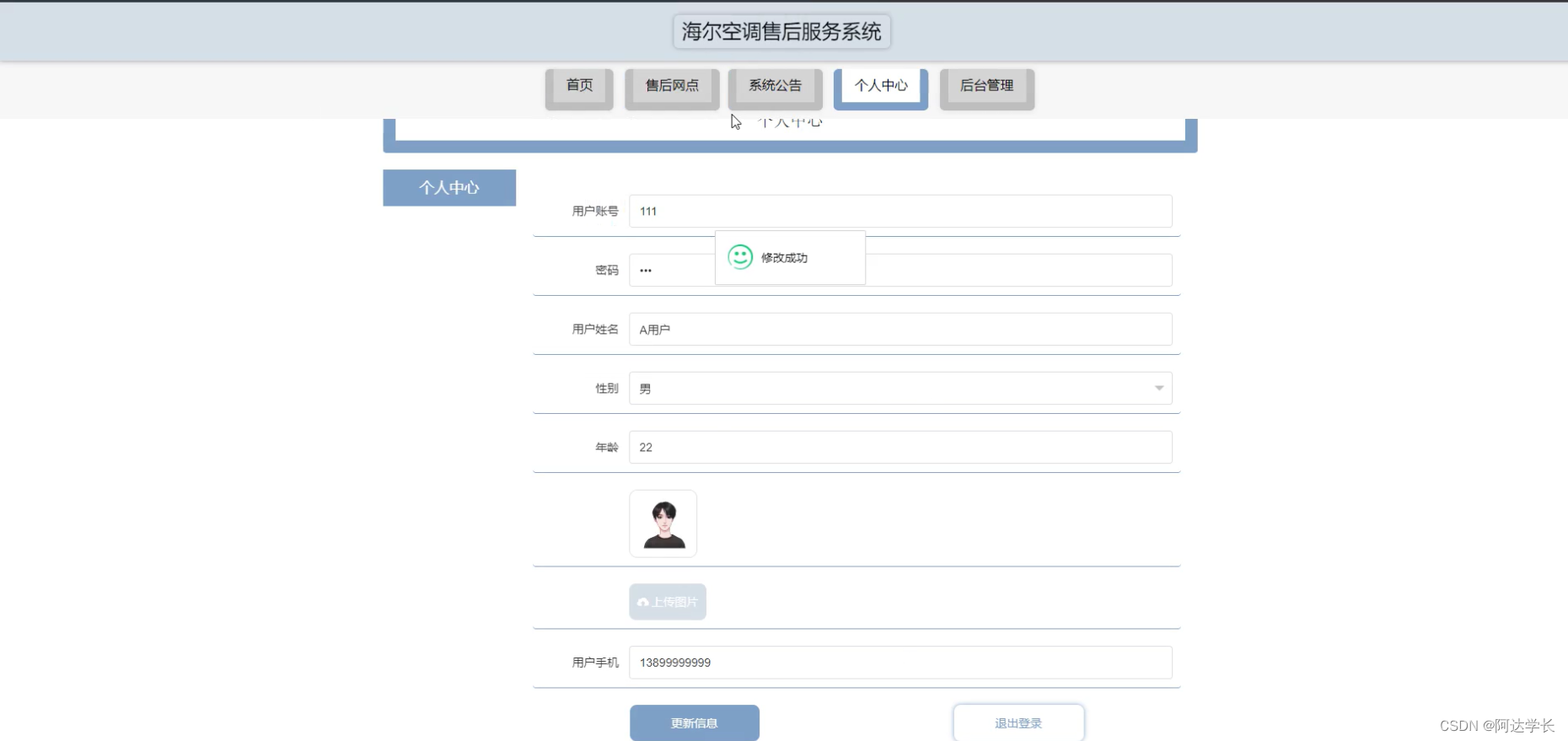Click the 个人中心 sidebar item
The image size is (1568, 741).
click(x=449, y=187)
